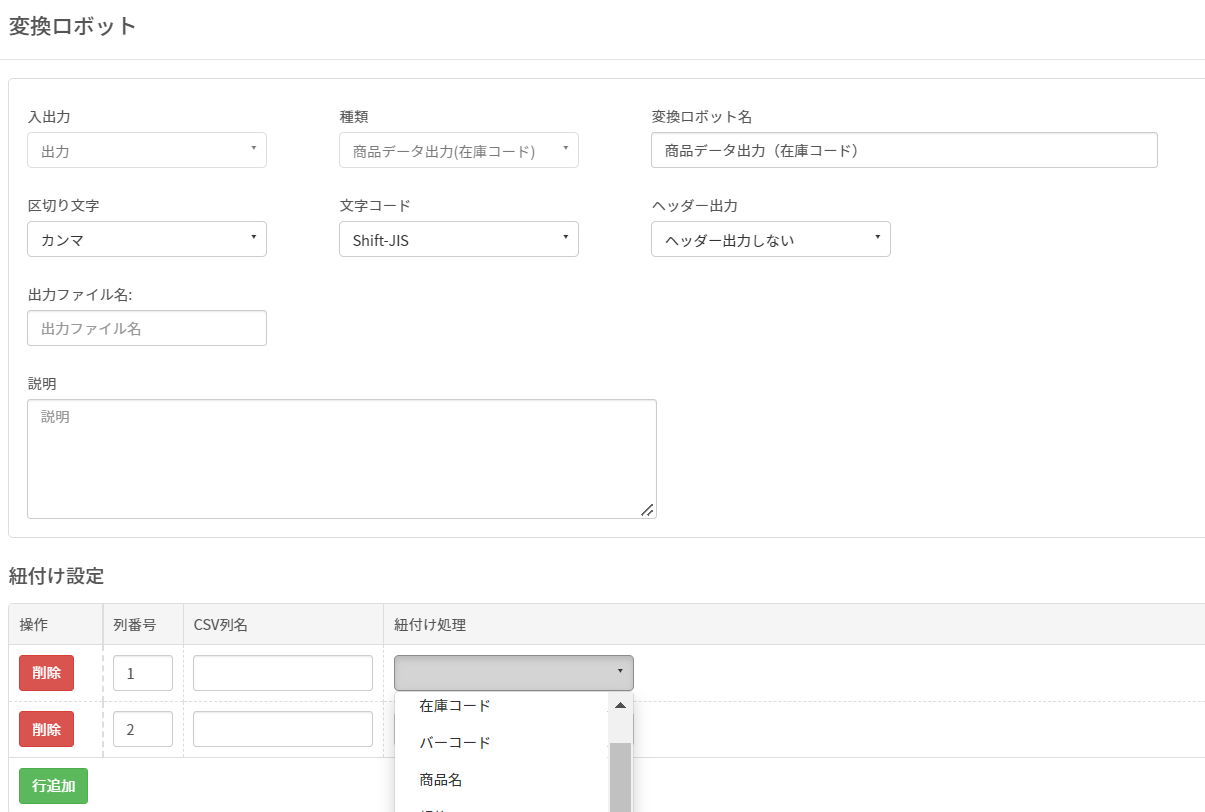Click the 列番号 field containing 2

point(143,729)
